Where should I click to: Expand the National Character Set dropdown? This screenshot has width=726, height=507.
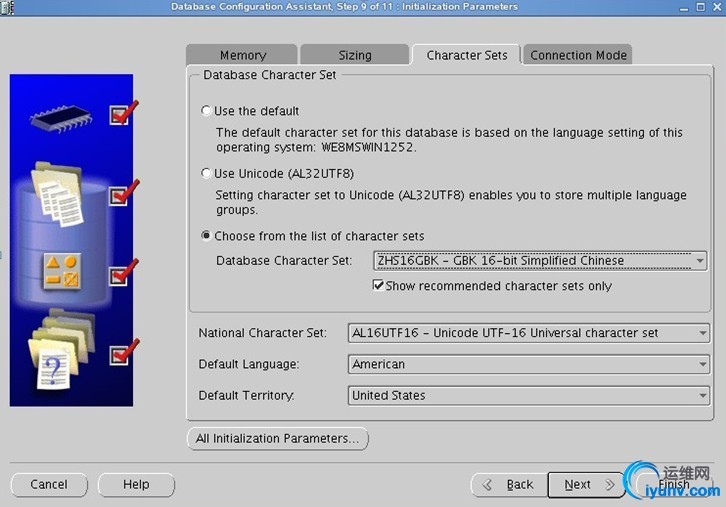[703, 333]
